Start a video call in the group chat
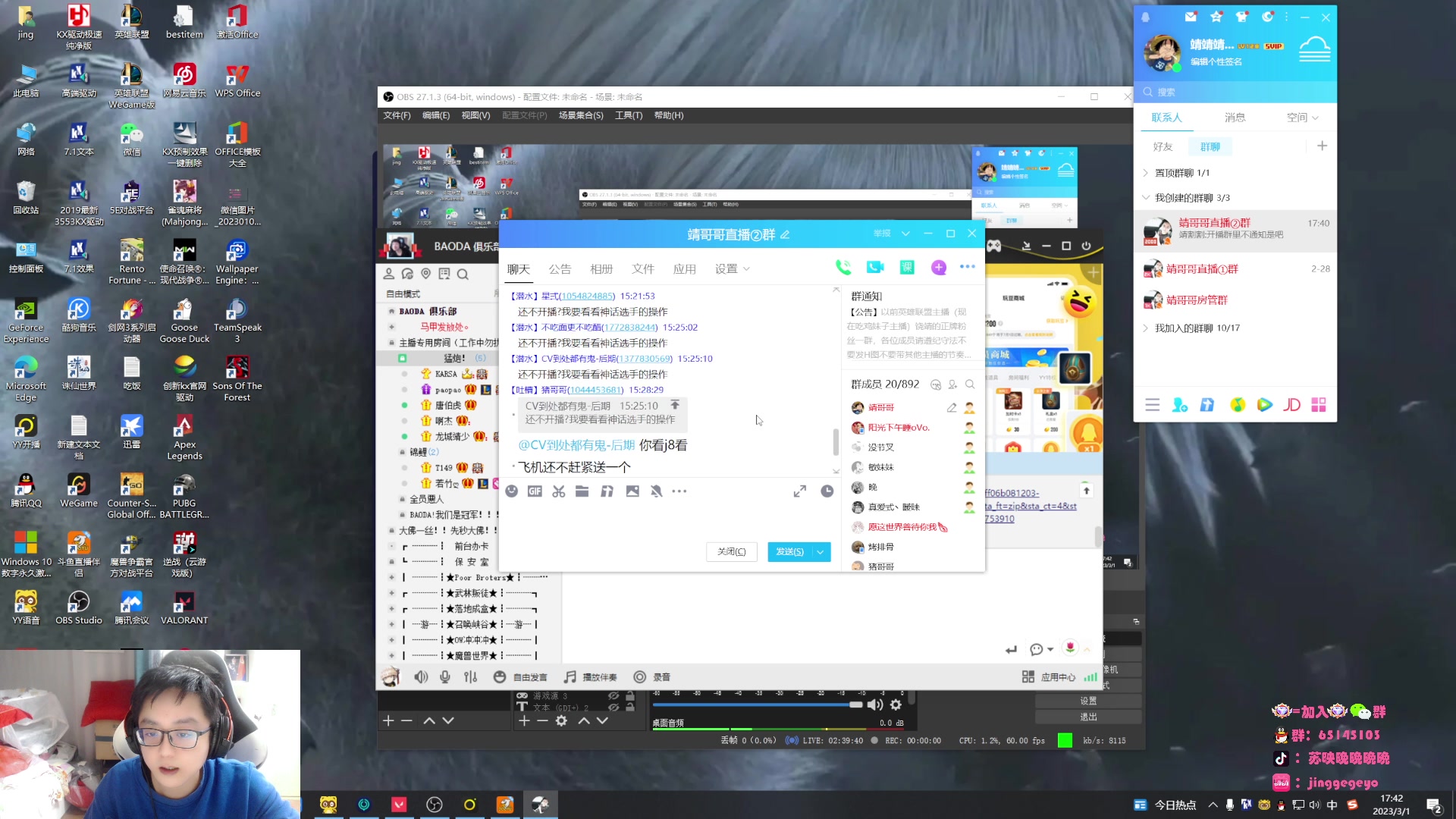The height and width of the screenshot is (819, 1456). coord(875,267)
